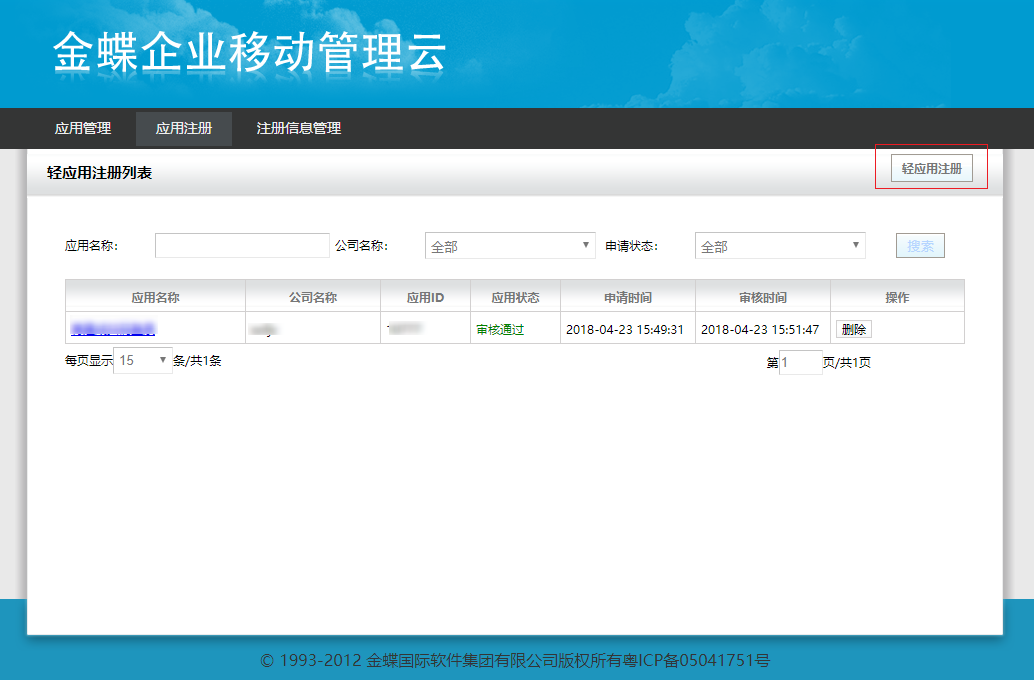Click the 应用ID column header
1034x680 pixels.
(425, 296)
